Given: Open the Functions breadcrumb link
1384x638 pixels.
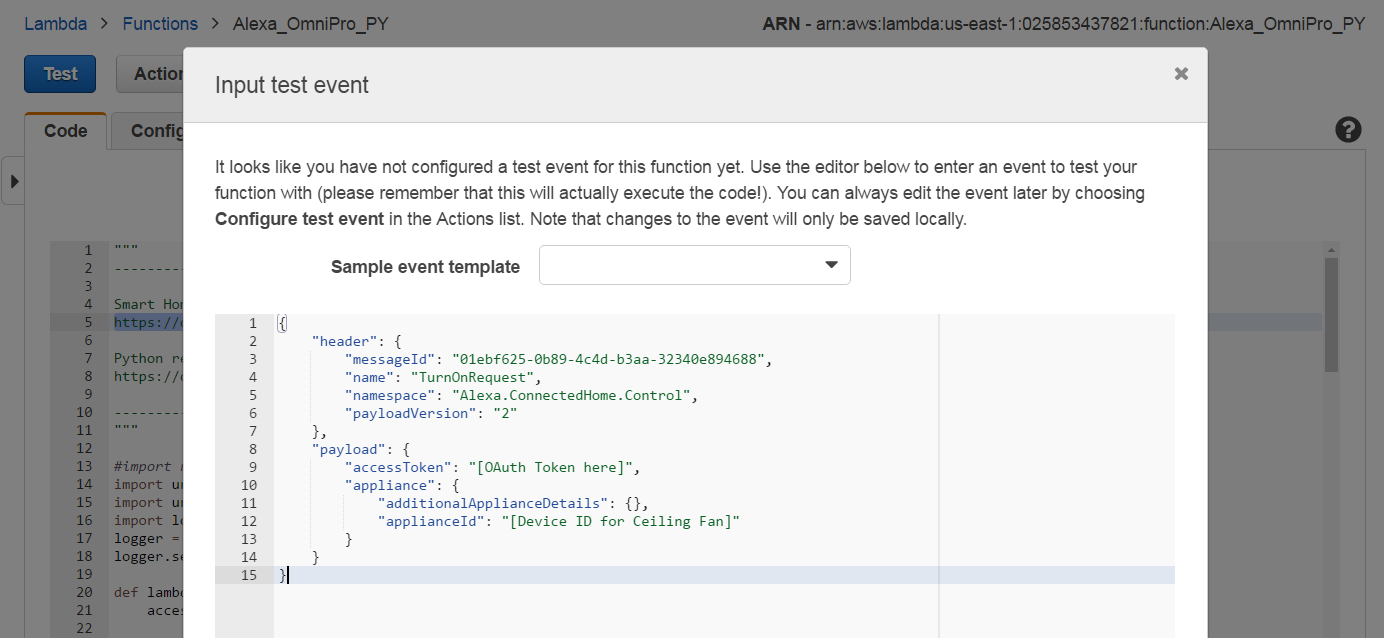Looking at the screenshot, I should [x=160, y=23].
